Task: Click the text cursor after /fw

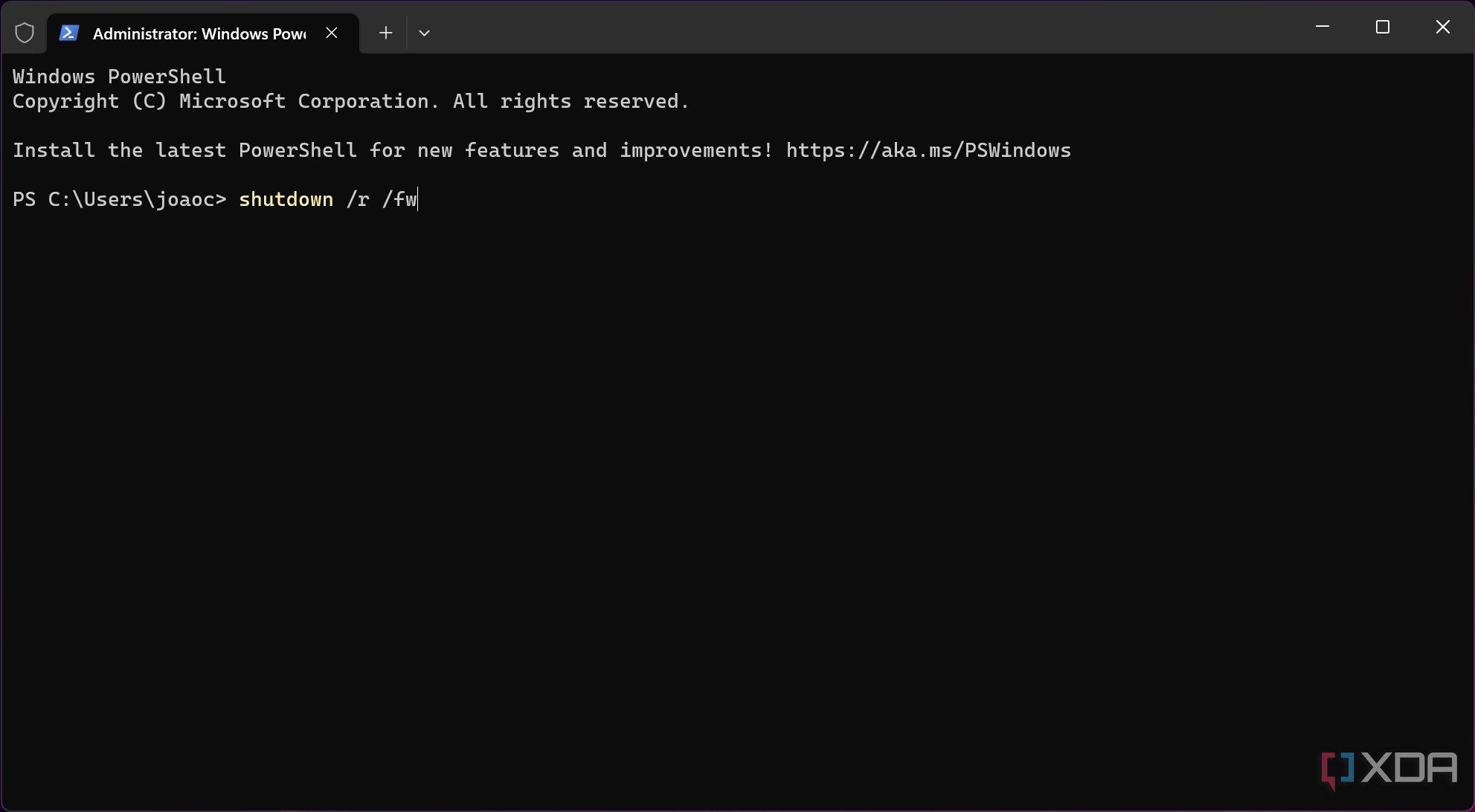Action: tap(418, 199)
